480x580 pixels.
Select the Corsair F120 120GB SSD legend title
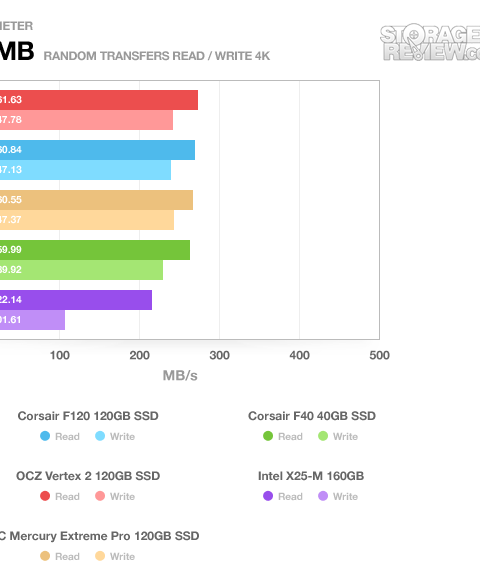click(88, 416)
